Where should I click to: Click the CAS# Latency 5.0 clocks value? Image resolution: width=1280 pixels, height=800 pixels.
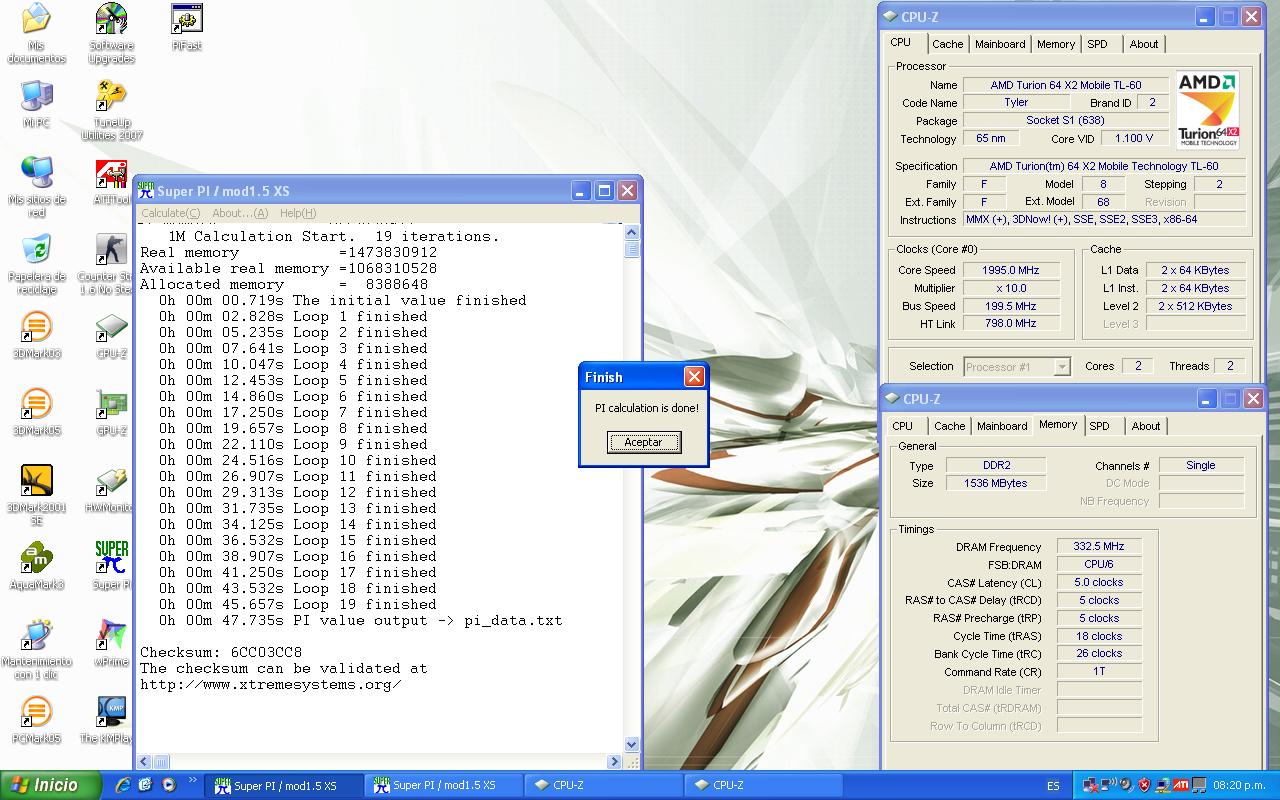1098,582
